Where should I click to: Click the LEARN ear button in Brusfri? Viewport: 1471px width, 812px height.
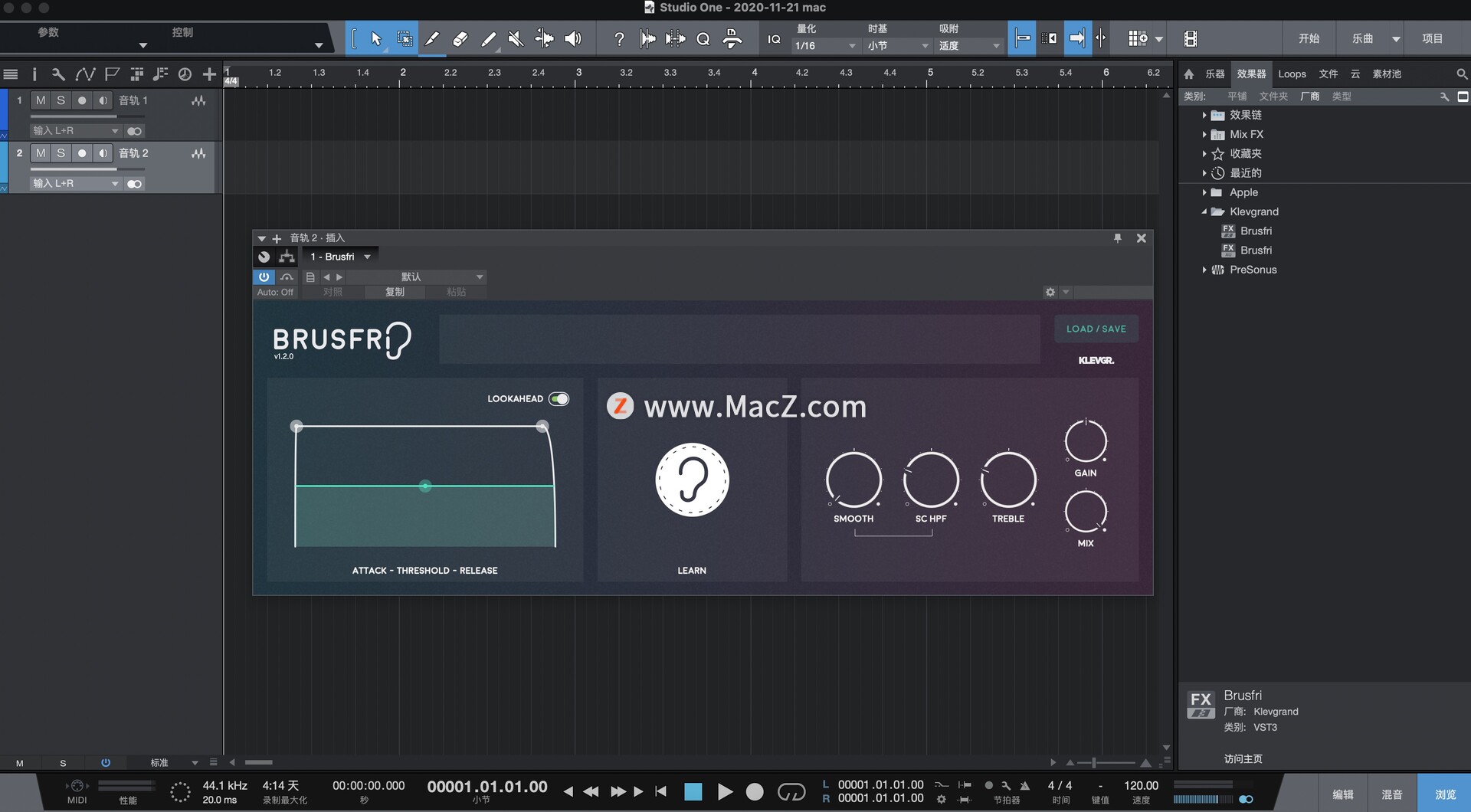(x=692, y=480)
